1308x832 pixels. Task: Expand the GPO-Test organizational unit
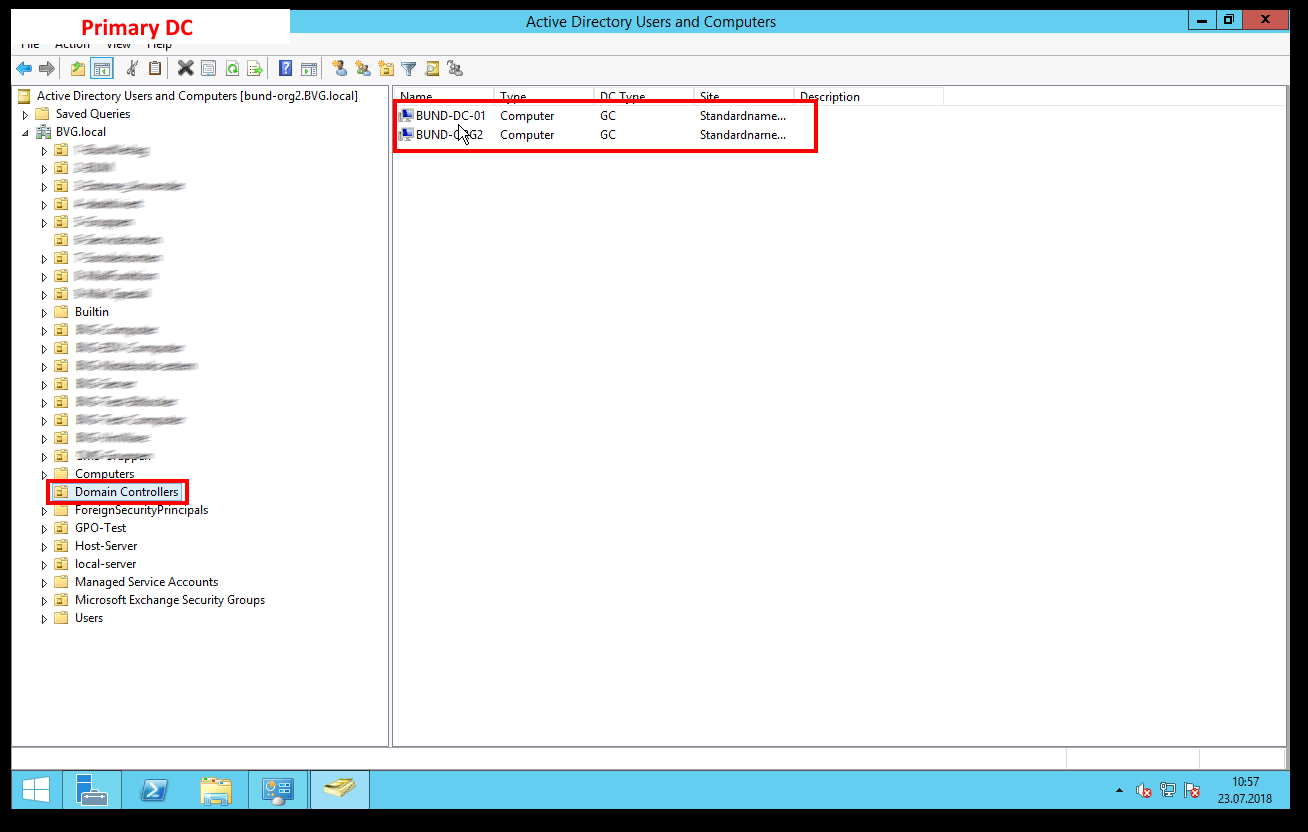(44, 529)
